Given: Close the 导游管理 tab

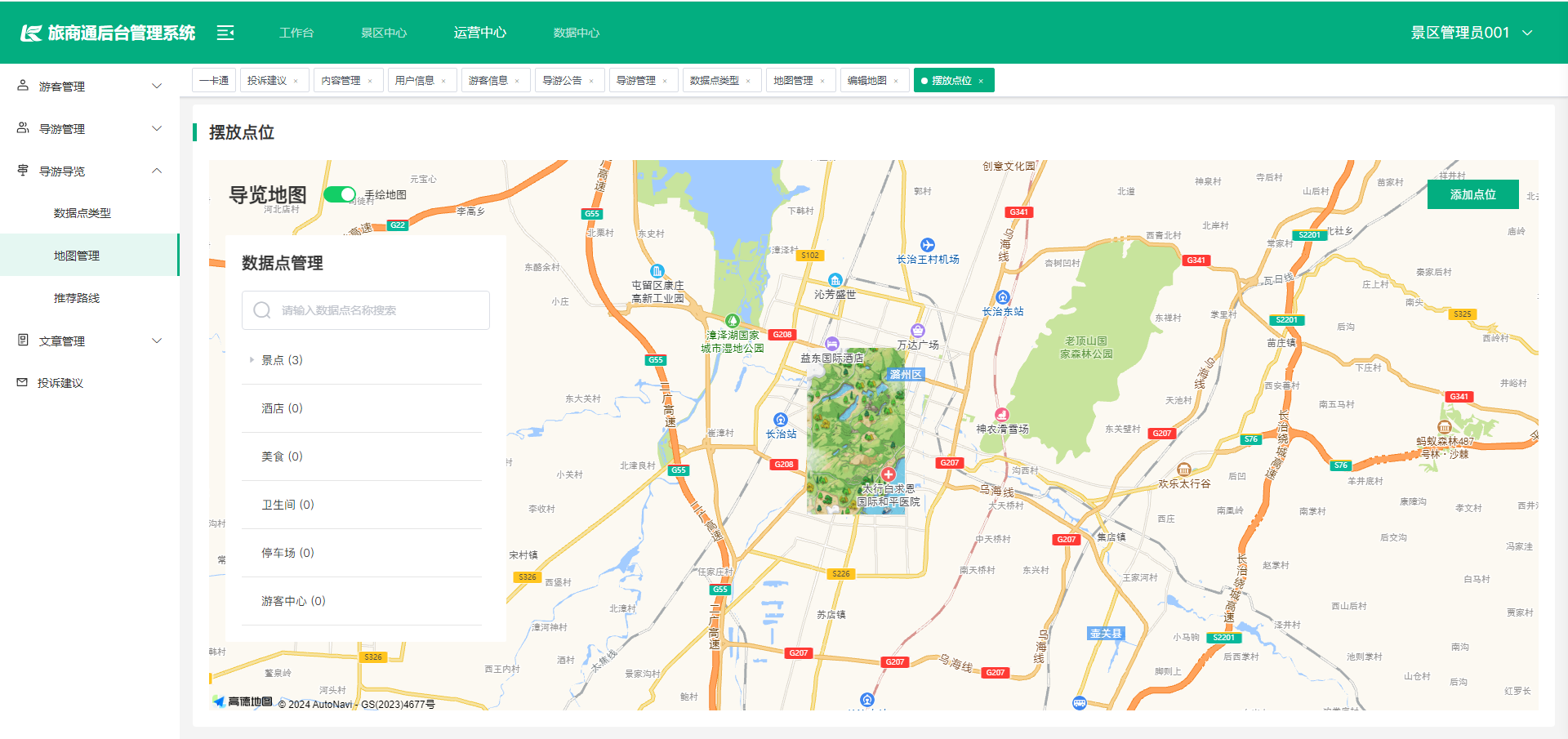Looking at the screenshot, I should tap(665, 81).
